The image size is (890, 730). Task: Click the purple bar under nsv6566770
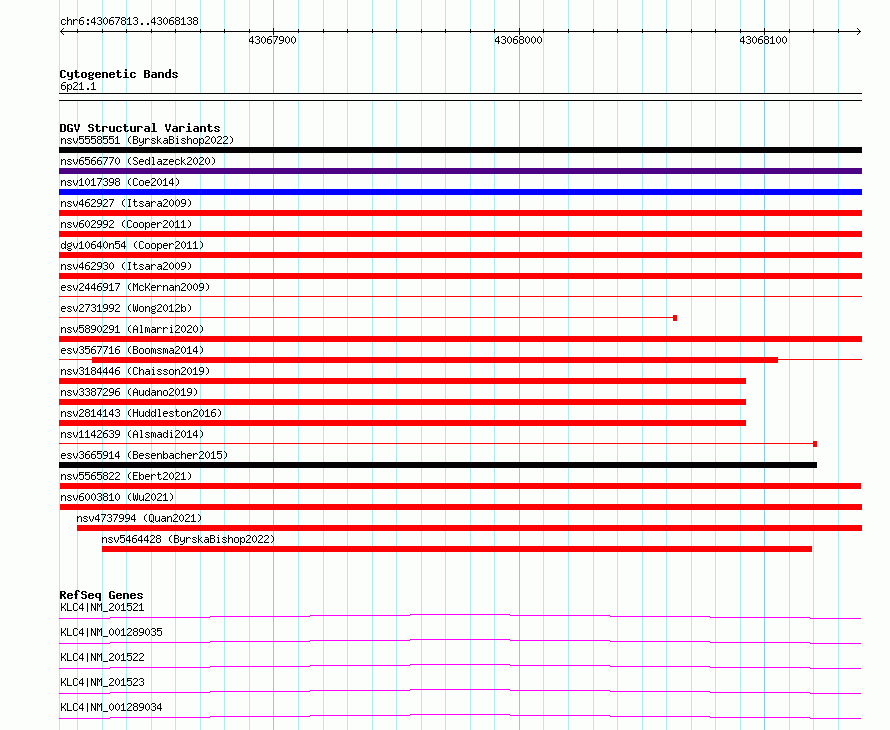(460, 171)
